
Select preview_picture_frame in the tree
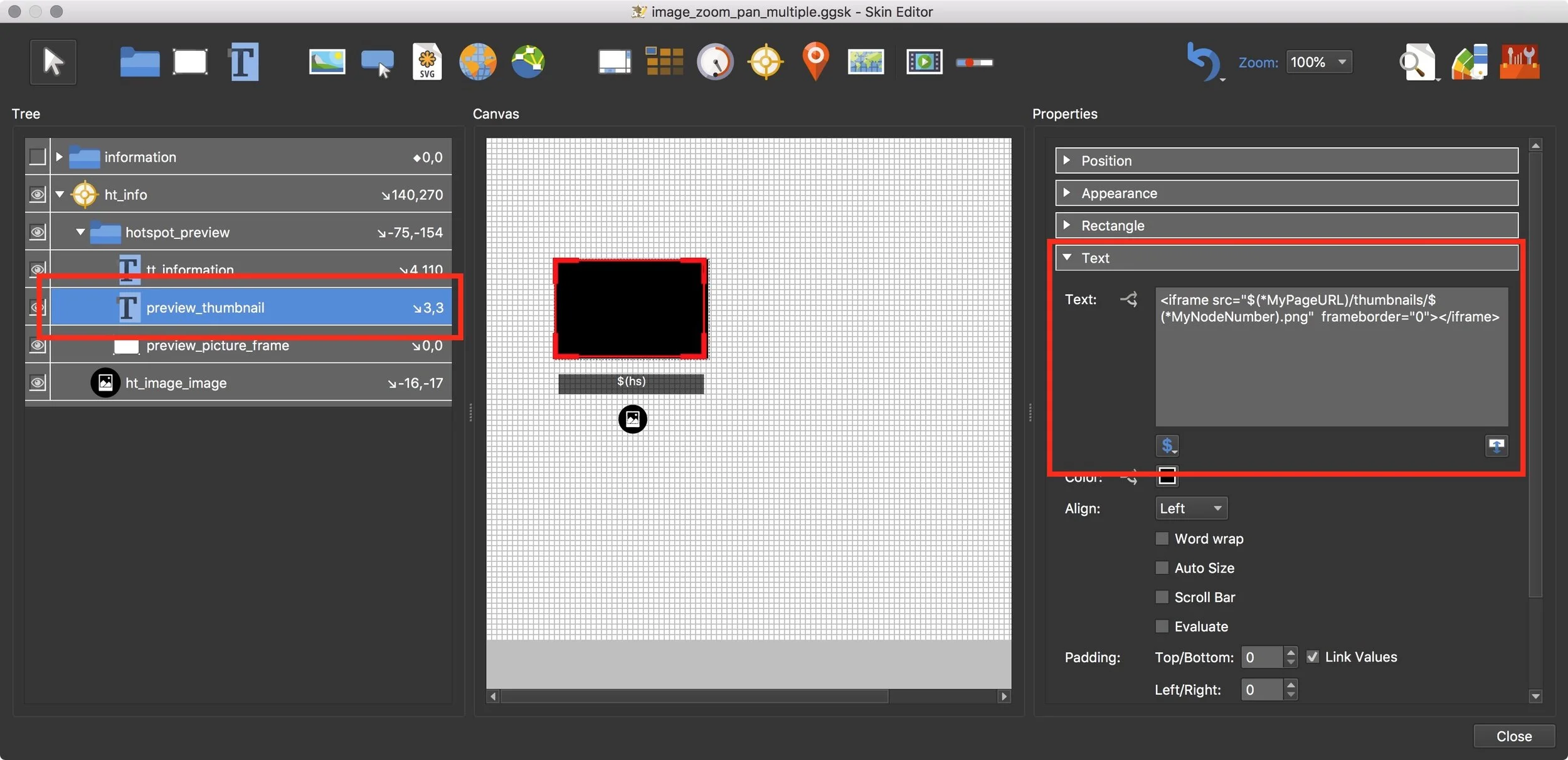click(x=217, y=346)
